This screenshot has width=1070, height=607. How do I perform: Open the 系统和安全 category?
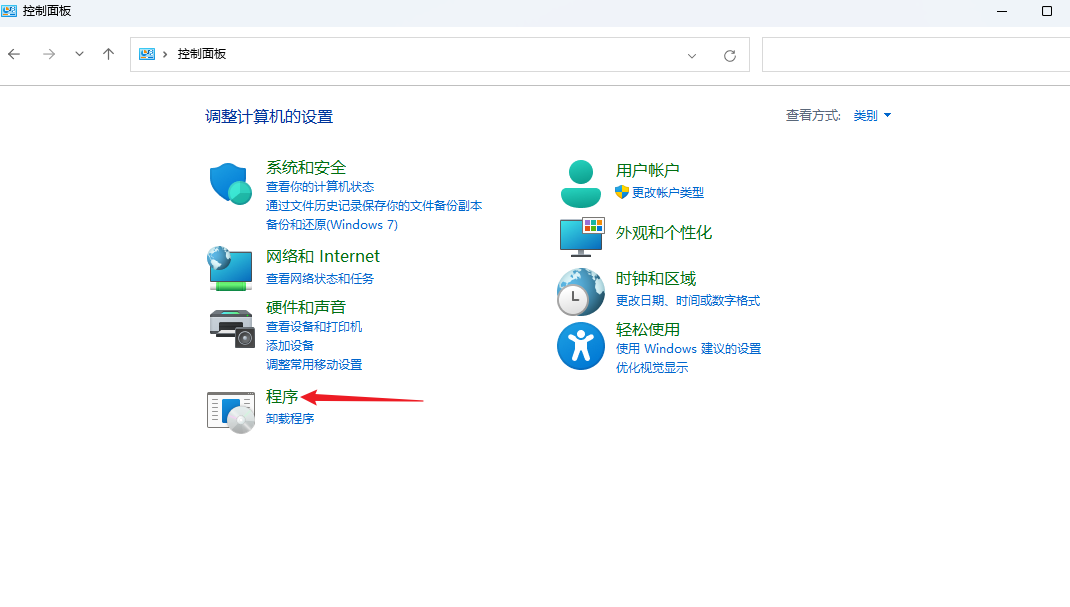pos(306,167)
